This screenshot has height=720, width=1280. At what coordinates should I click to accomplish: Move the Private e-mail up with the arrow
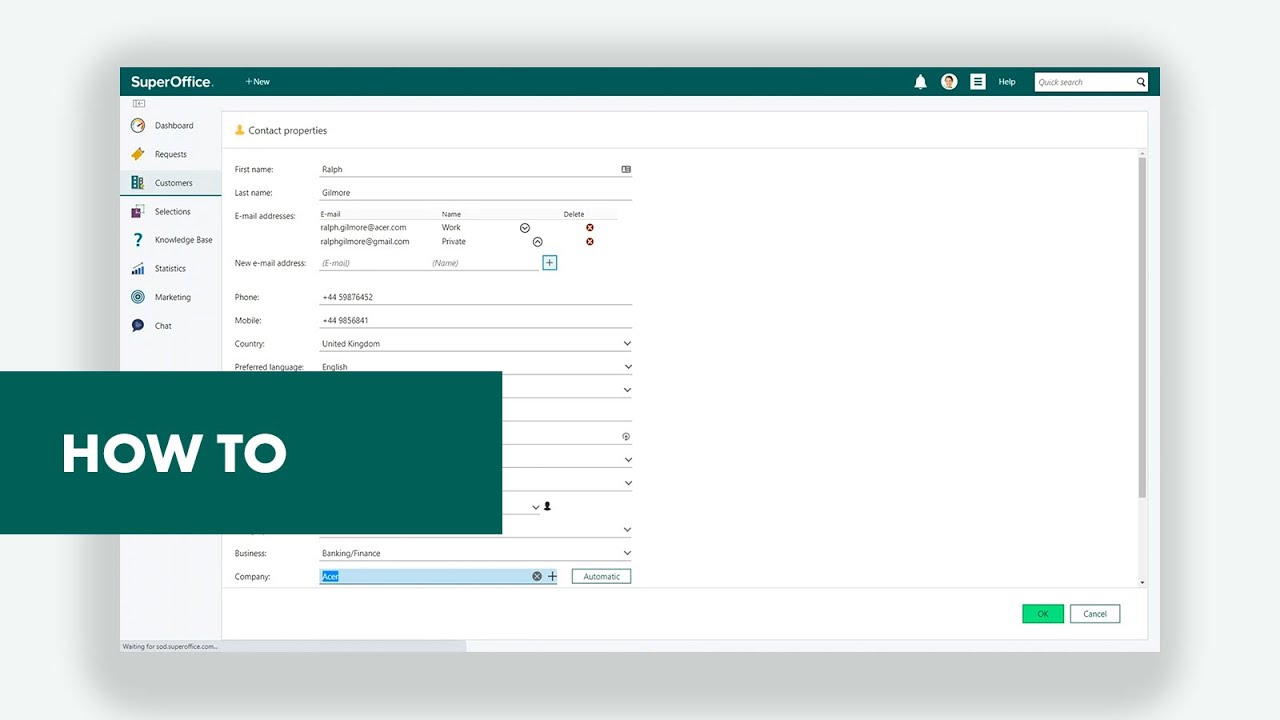pyautogui.click(x=537, y=242)
